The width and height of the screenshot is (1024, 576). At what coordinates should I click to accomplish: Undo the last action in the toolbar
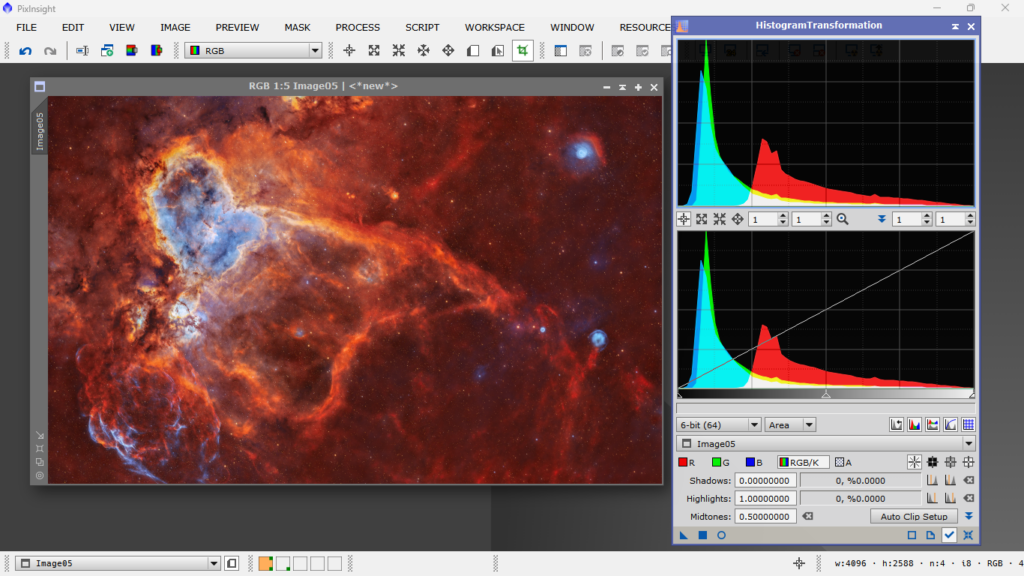[x=25, y=51]
